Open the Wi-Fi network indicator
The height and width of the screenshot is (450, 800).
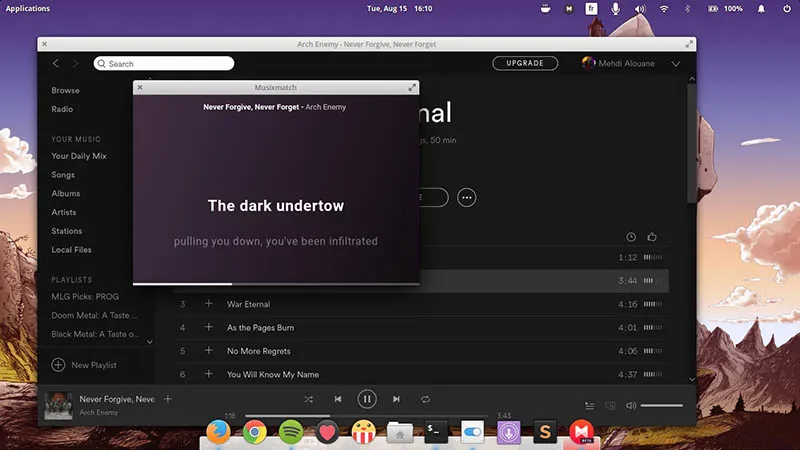664,9
